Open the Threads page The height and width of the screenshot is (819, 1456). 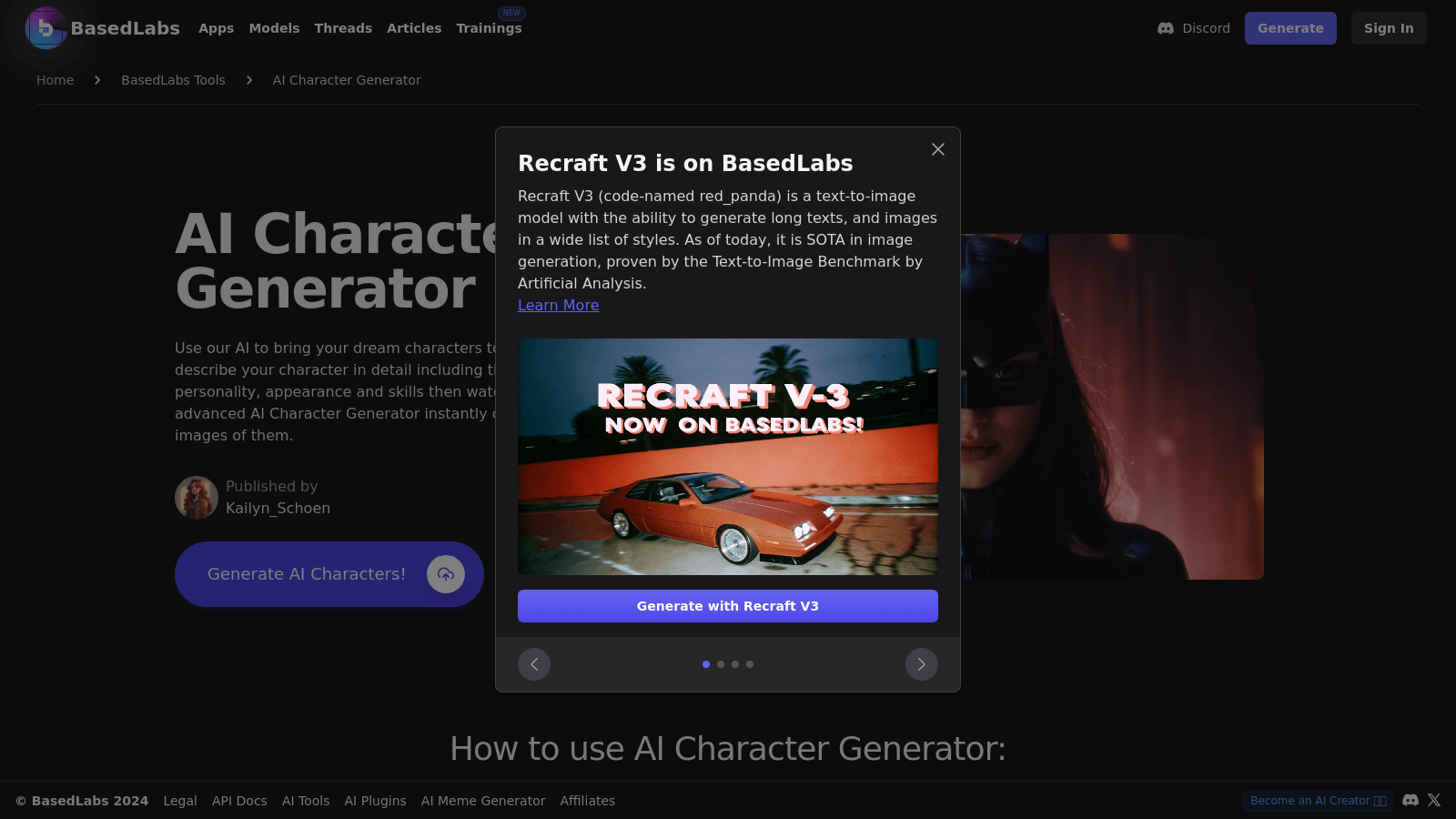343,28
